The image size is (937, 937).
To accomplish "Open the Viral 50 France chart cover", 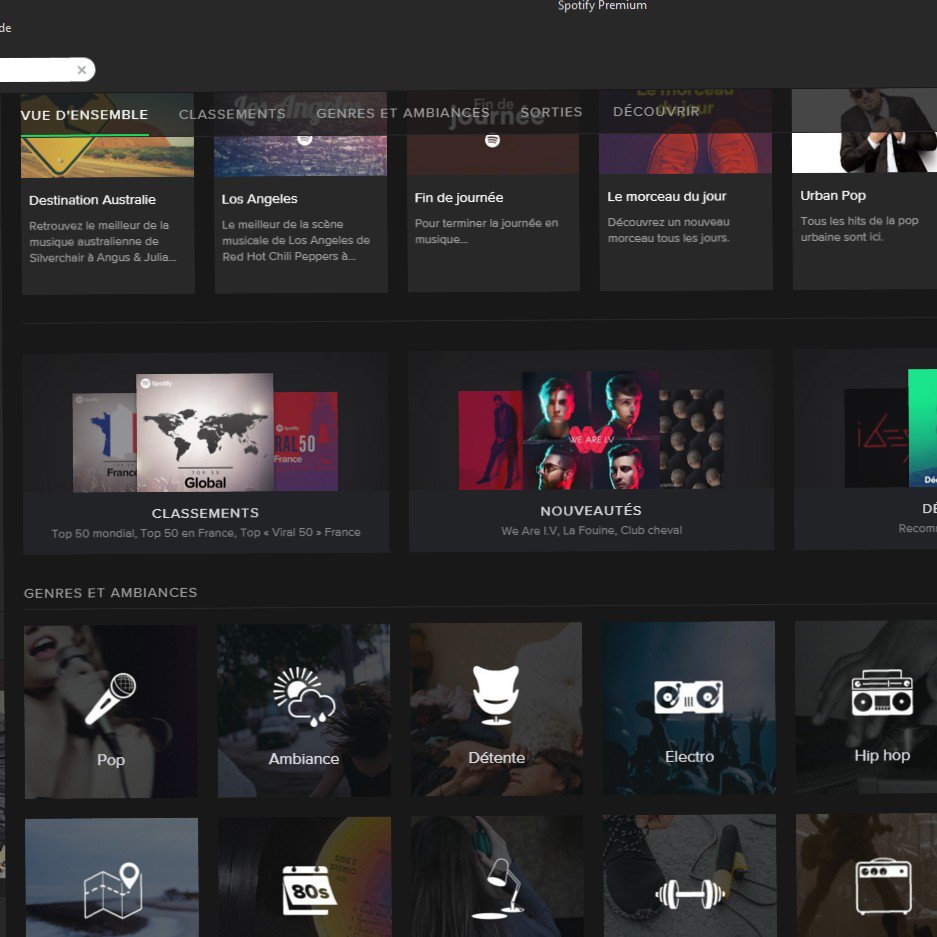I will 306,441.
